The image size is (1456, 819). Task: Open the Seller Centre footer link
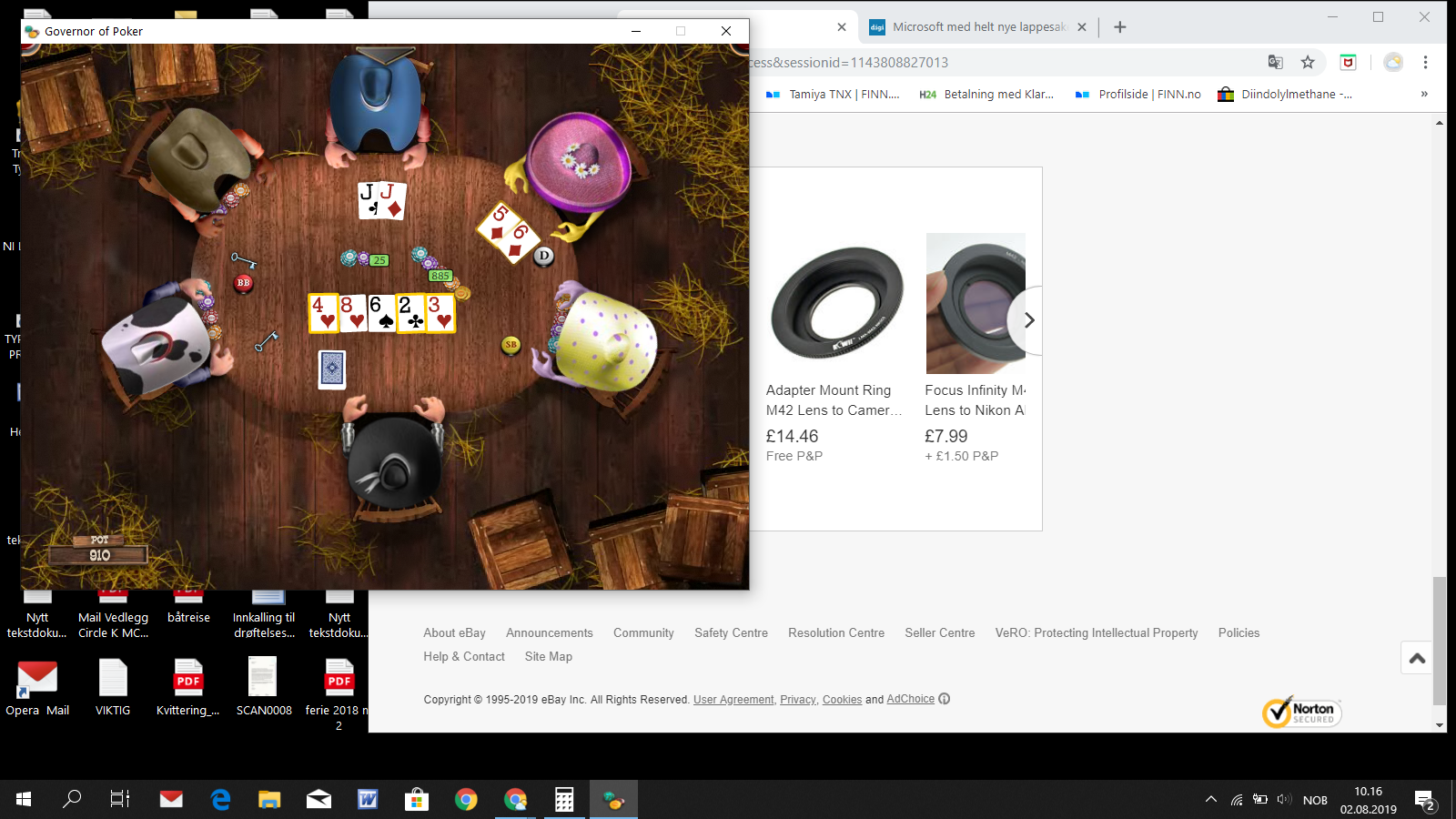(940, 632)
